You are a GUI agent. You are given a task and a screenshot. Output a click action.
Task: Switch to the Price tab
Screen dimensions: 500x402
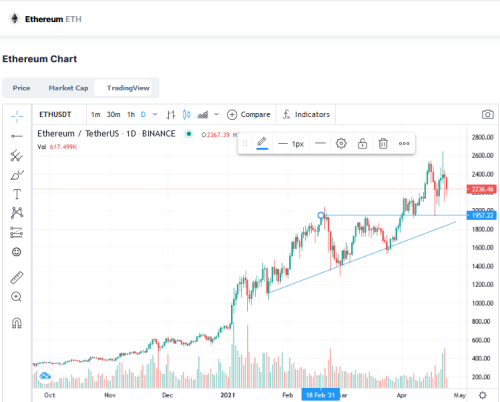click(21, 88)
